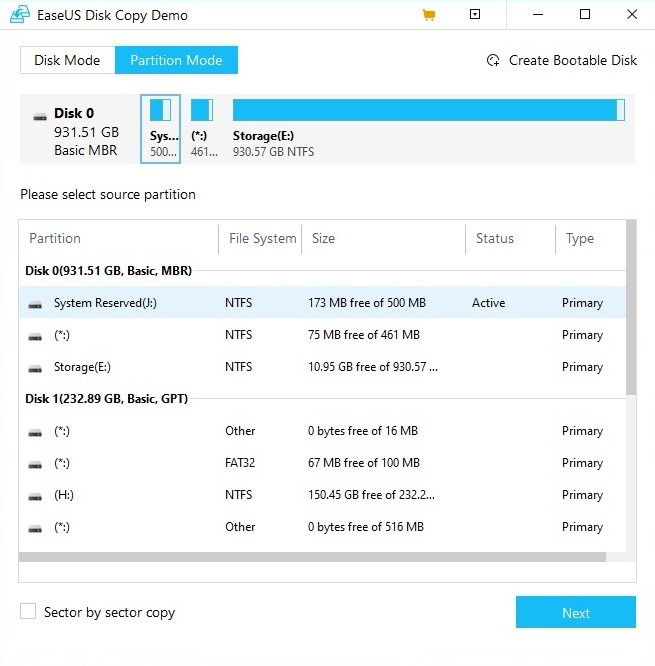Click '173 MB free of 500 MB' cell
Screen dimensions: 655x666
[367, 302]
